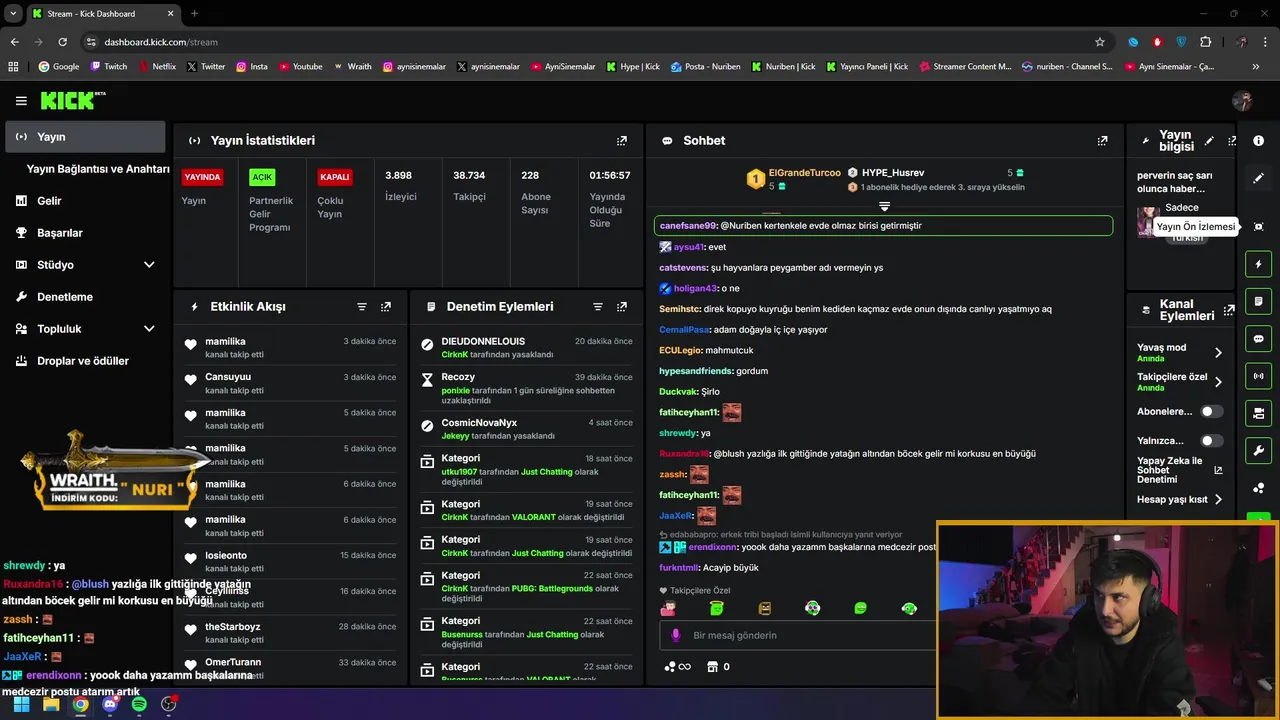Viewport: 1280px width, 720px height.
Task: Pop out the Denetim Eylemleri panel
Action: coord(622,307)
